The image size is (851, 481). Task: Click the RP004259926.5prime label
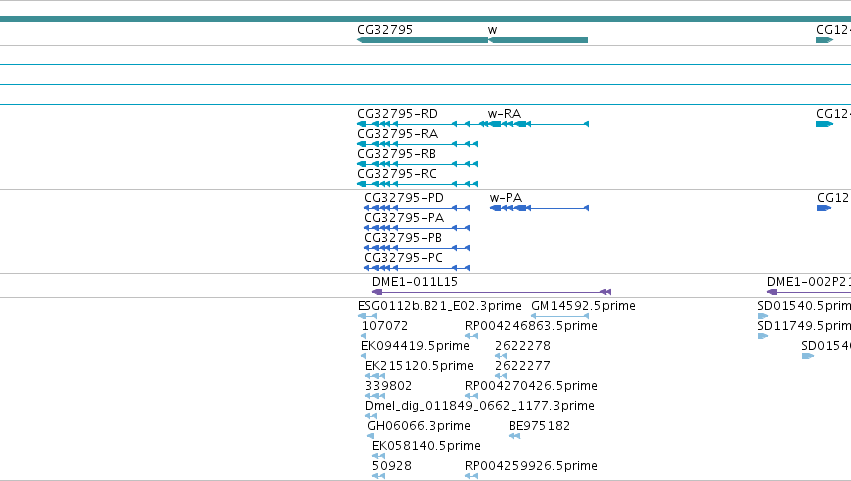(531, 466)
